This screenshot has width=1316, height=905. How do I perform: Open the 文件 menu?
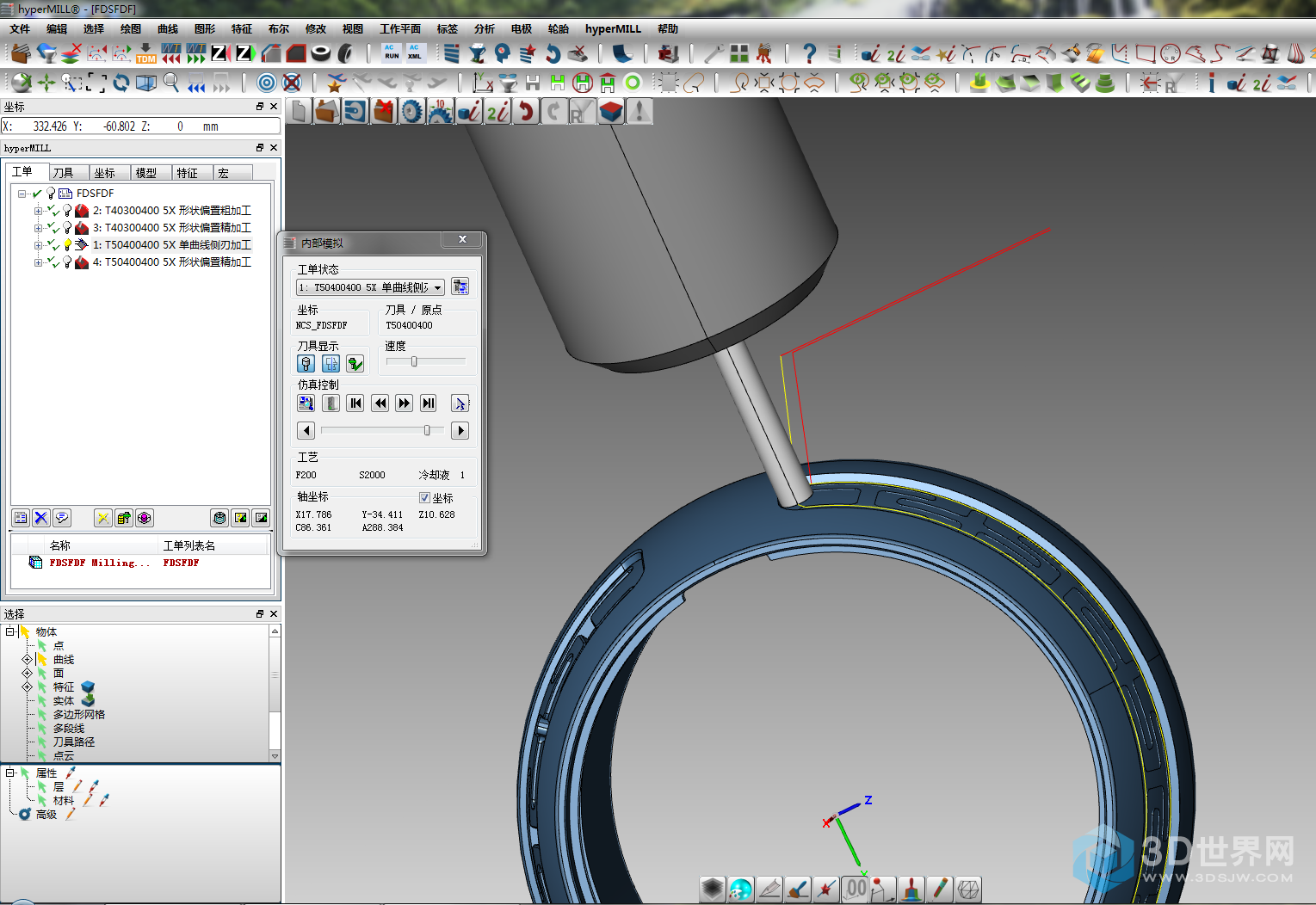pyautogui.click(x=20, y=29)
